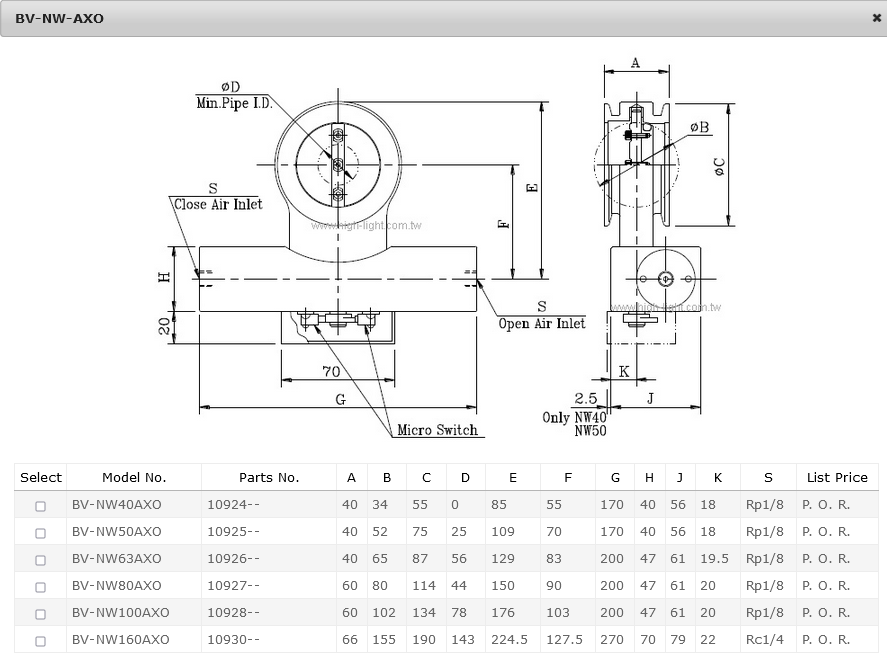Image resolution: width=887 pixels, height=660 pixels.
Task: Select the BV-NW50AXO row checkbox
Action: click(41, 533)
